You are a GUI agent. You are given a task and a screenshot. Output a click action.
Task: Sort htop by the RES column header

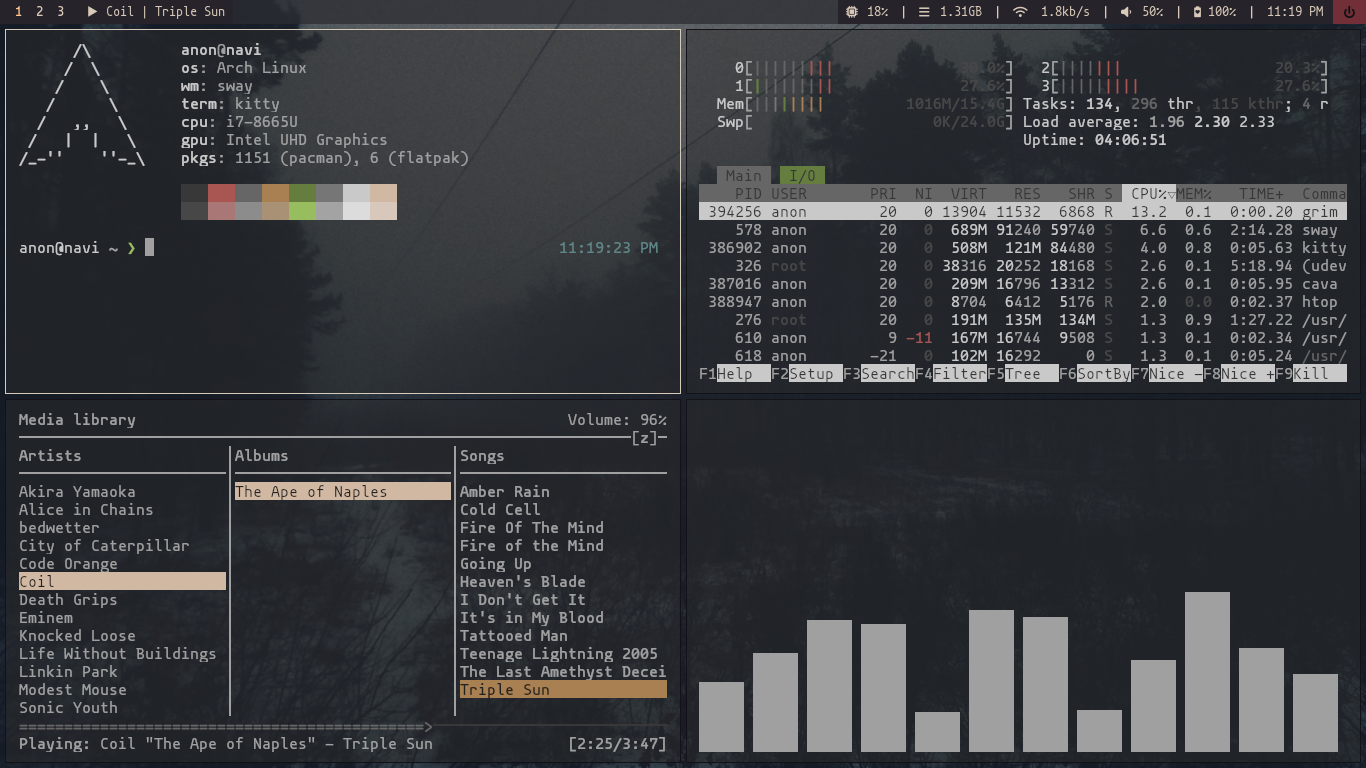1027,194
